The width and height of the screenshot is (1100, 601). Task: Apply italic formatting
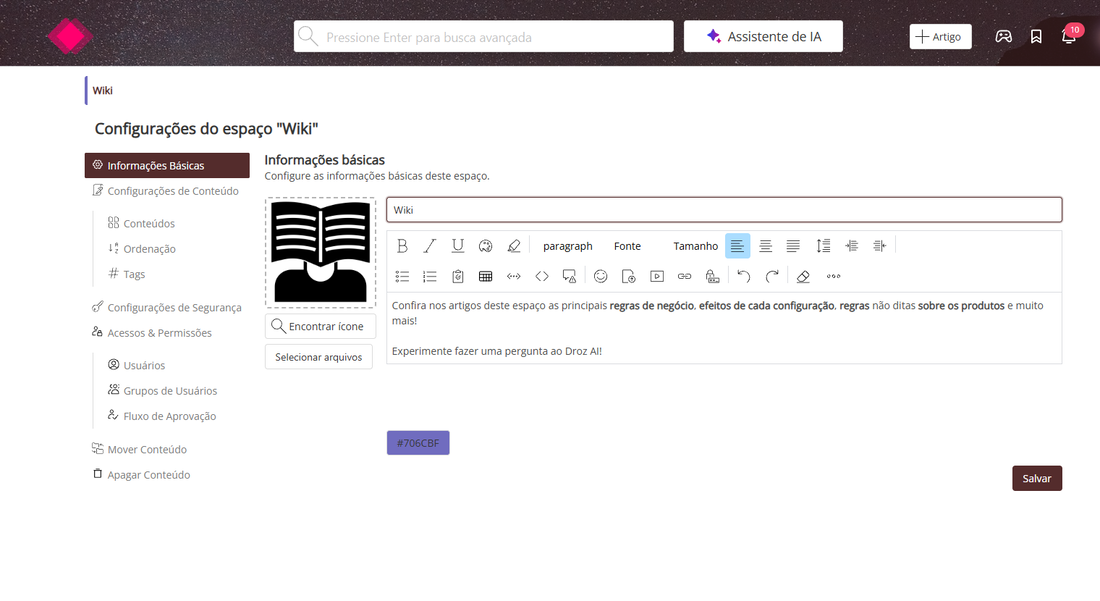430,246
